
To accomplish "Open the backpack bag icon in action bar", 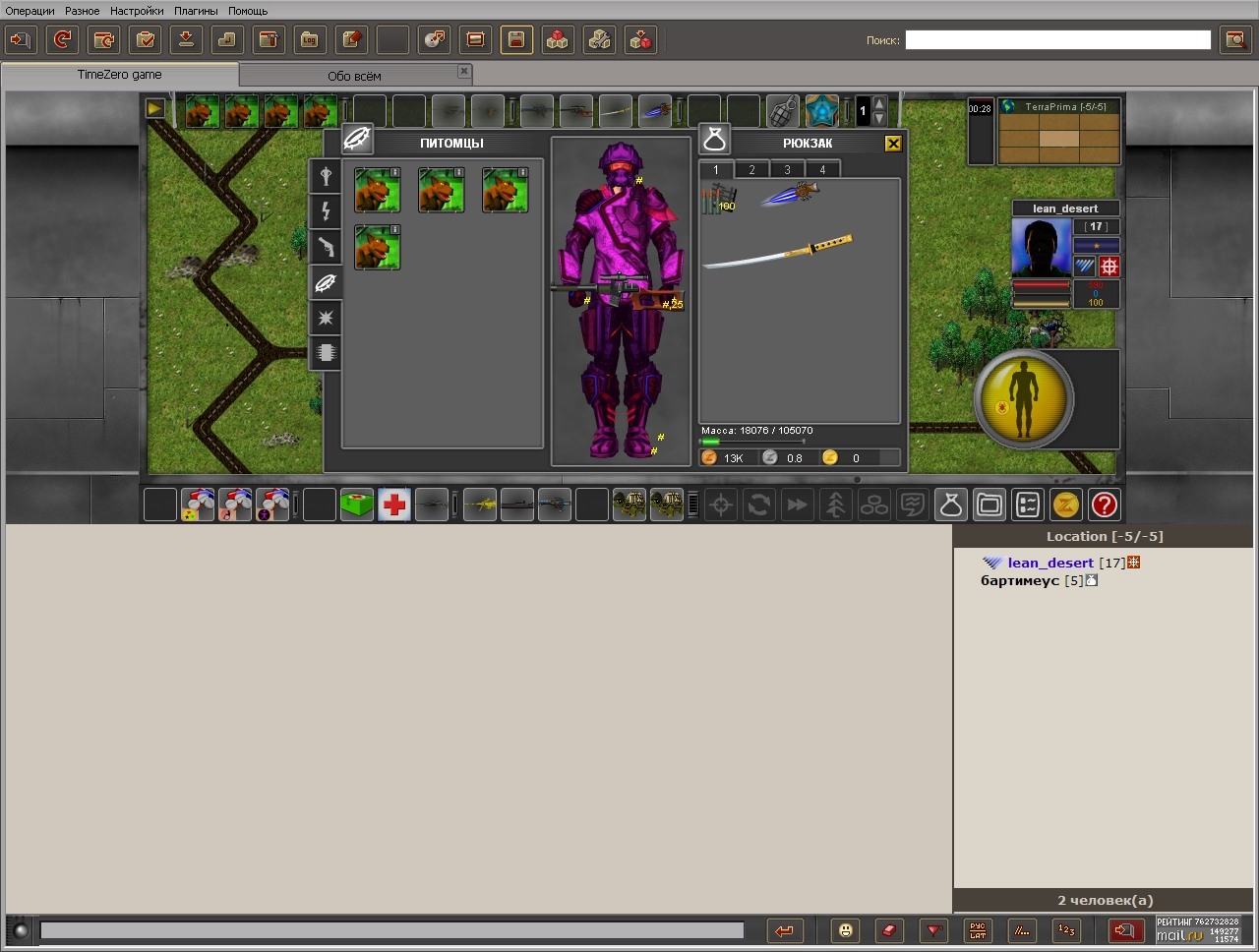I will coord(951,506).
